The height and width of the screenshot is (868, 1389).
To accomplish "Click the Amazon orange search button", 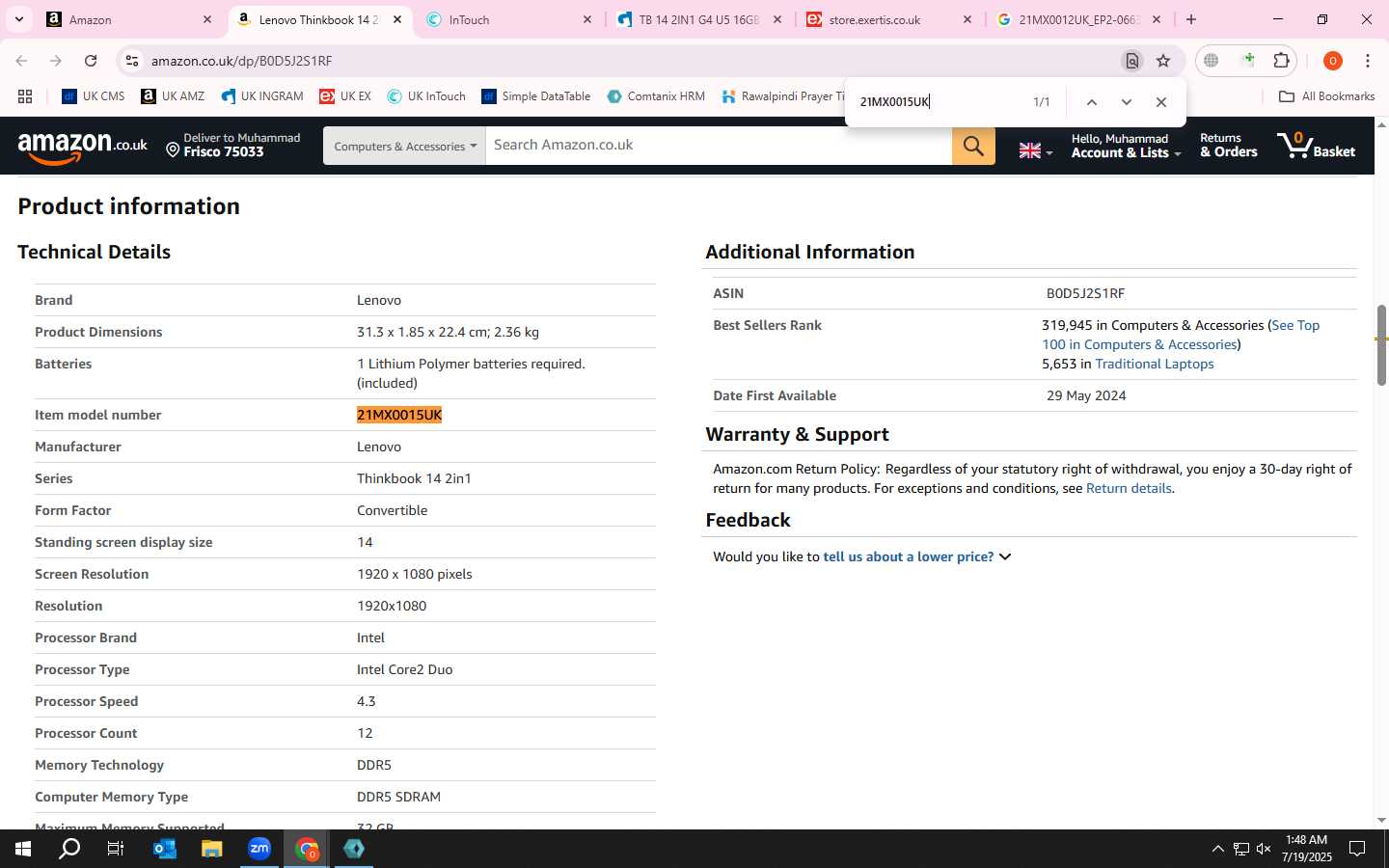I will point(973,146).
